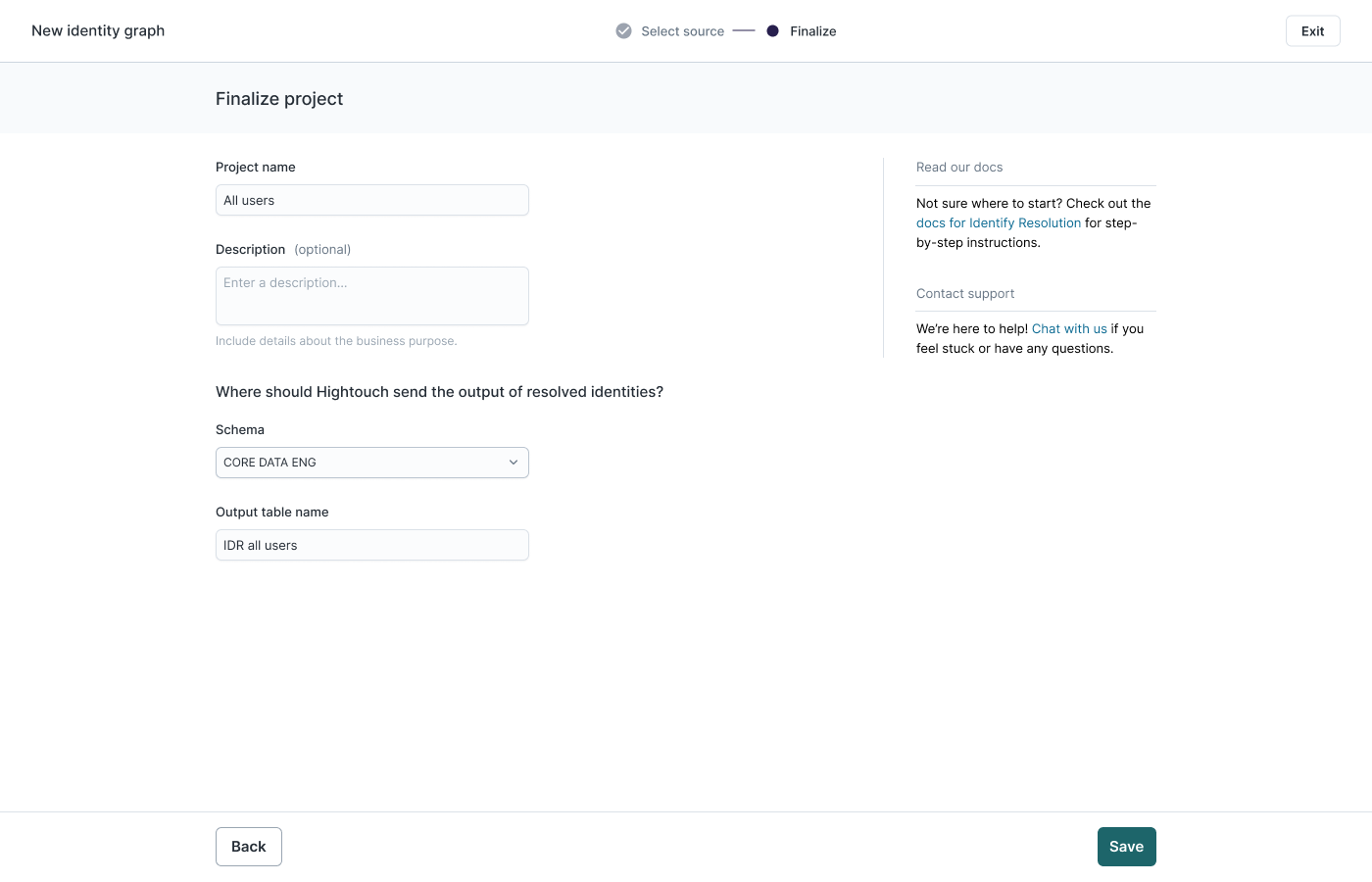Click the Finalize project heading

279,99
